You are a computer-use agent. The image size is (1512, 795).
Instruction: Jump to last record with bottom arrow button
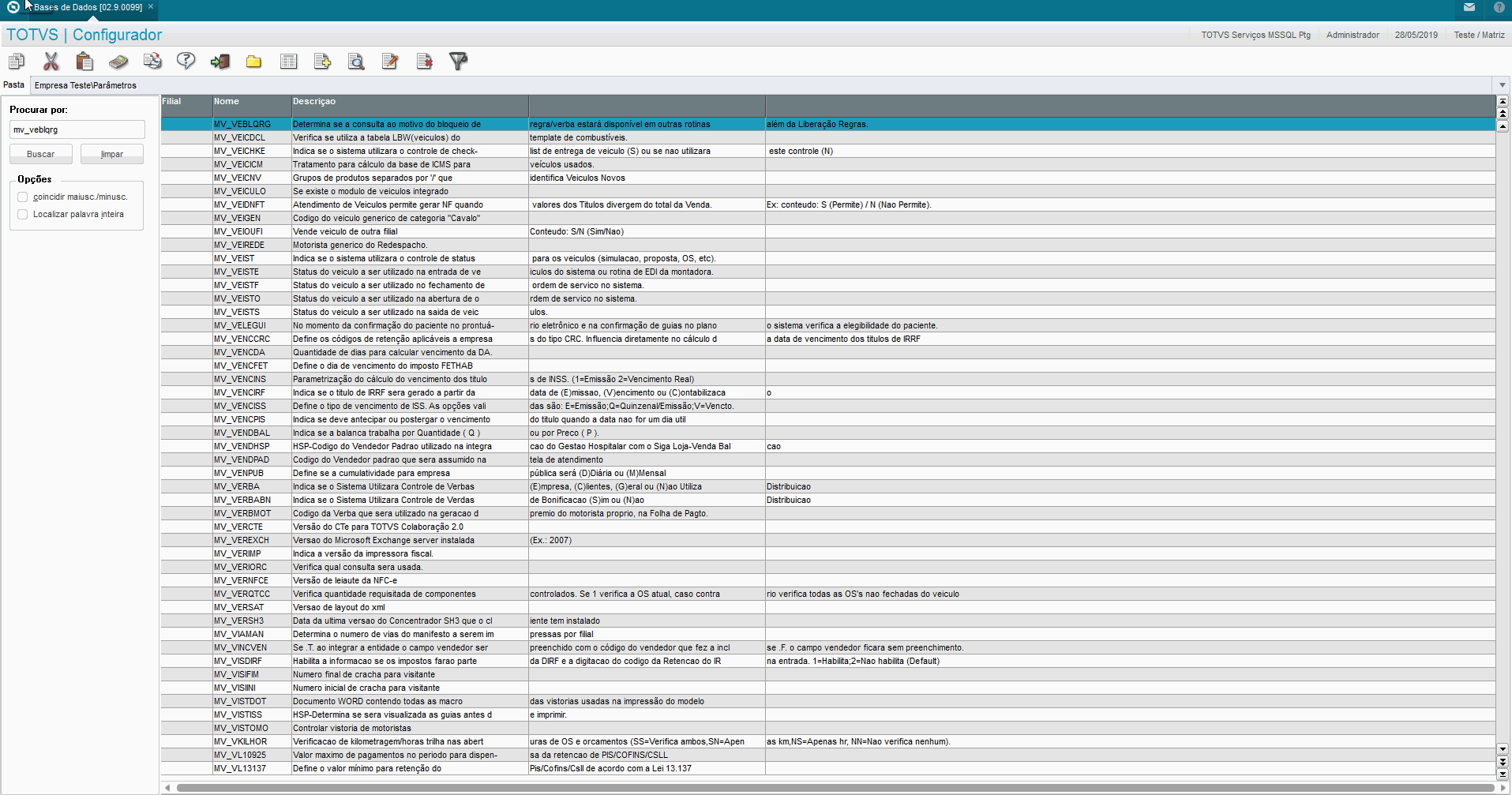pos(1503,774)
